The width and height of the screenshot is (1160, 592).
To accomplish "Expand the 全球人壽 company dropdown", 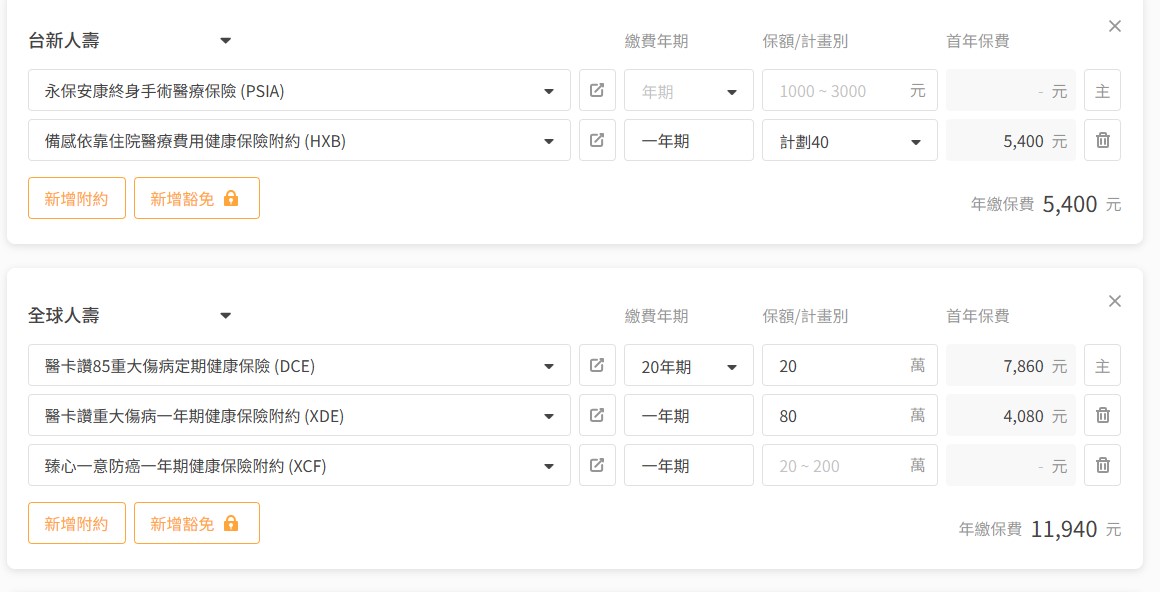I will [x=226, y=316].
